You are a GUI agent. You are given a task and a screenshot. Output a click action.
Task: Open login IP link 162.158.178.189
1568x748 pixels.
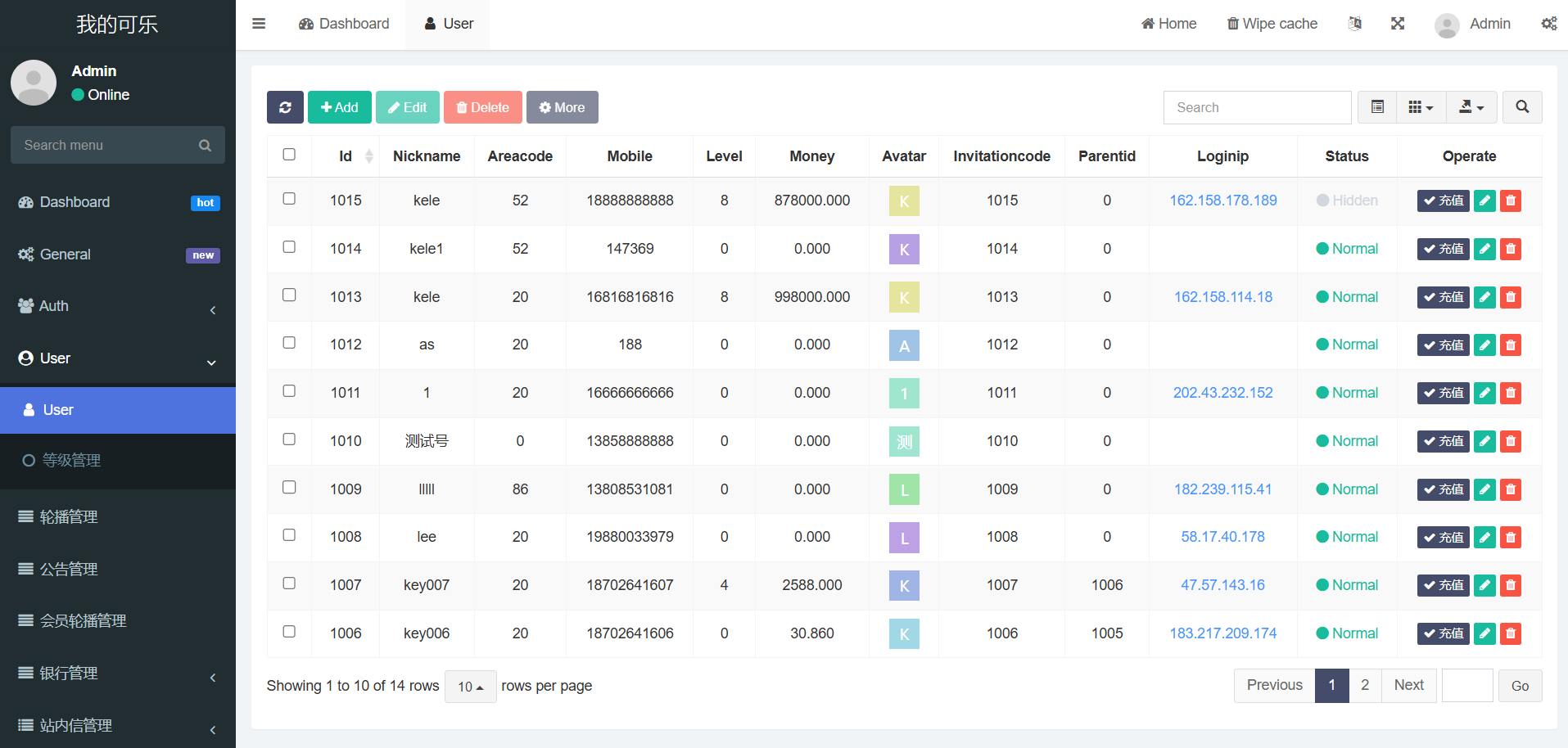(1222, 201)
